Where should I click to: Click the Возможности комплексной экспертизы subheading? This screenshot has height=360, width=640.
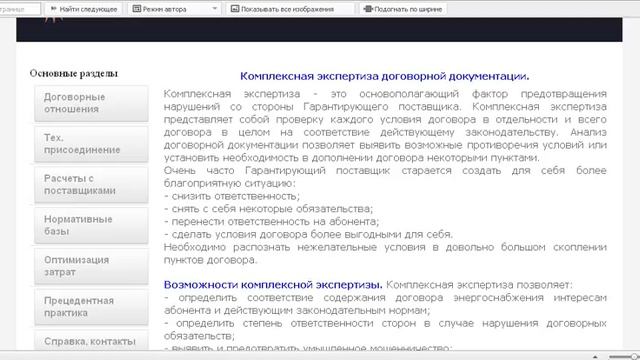coord(273,285)
